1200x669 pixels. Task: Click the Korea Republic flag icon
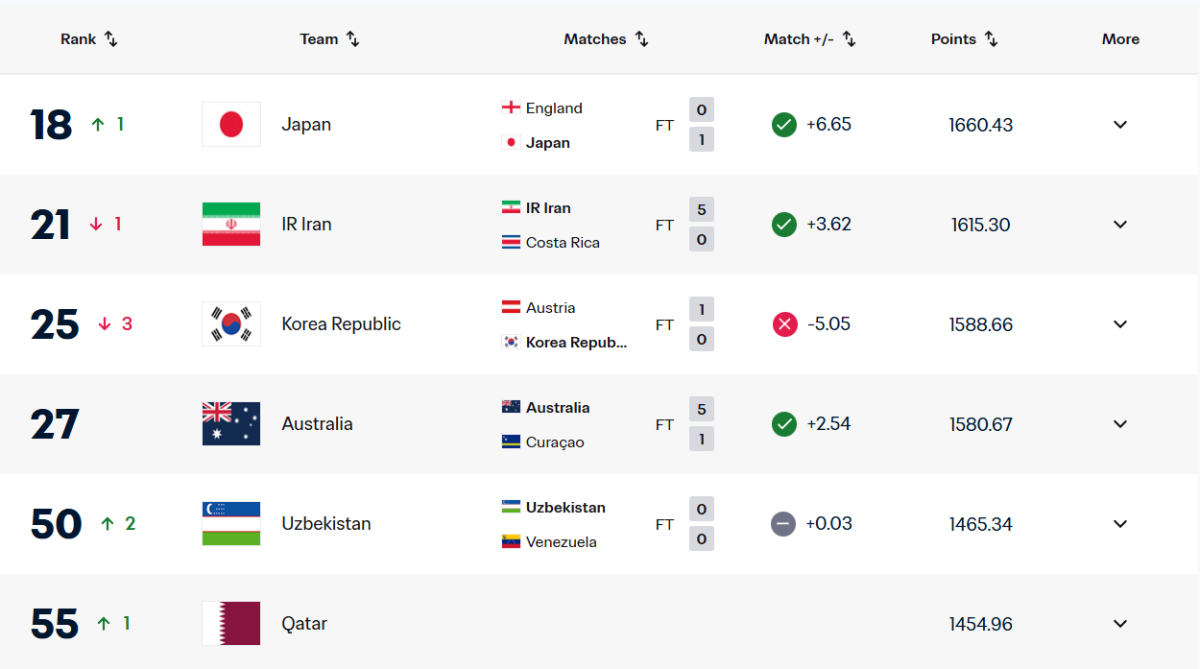[x=231, y=324]
